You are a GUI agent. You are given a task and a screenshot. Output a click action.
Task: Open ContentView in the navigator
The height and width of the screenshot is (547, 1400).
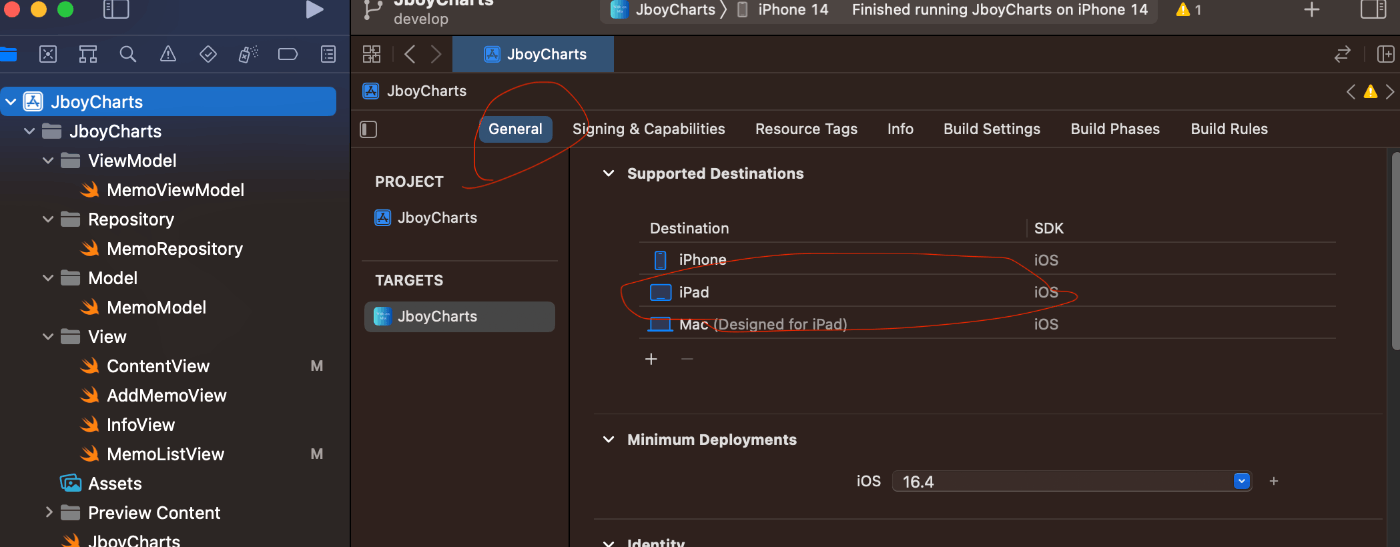(x=146, y=366)
